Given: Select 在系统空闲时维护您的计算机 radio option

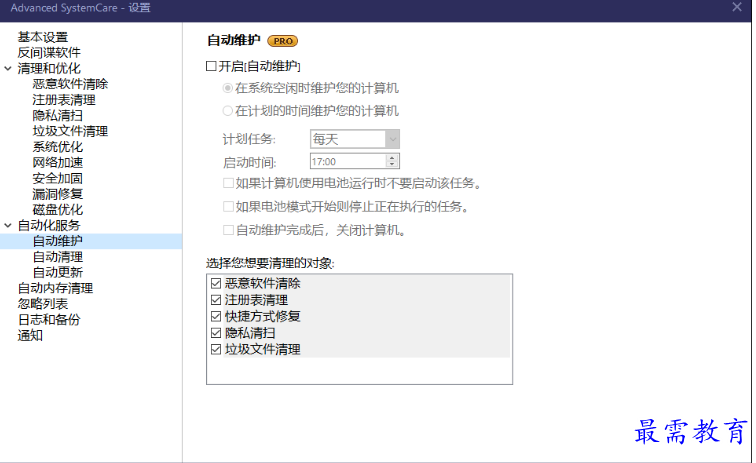Looking at the screenshot, I should pyautogui.click(x=228, y=88).
